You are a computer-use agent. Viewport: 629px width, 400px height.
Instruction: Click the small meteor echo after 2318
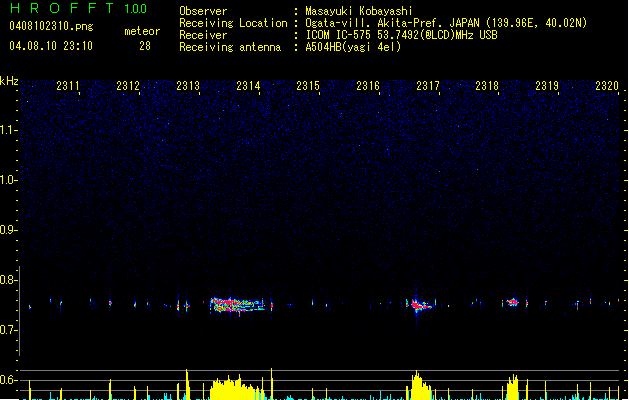(512, 302)
